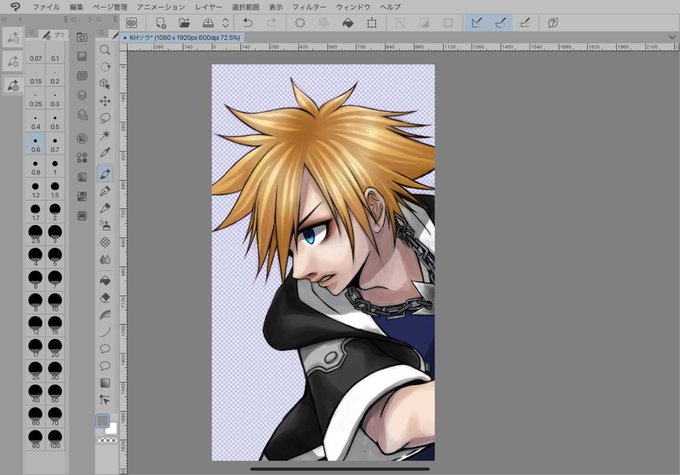Click the first pen pressure sub tool icon
Screen dimensions: 680x475
point(13,38)
